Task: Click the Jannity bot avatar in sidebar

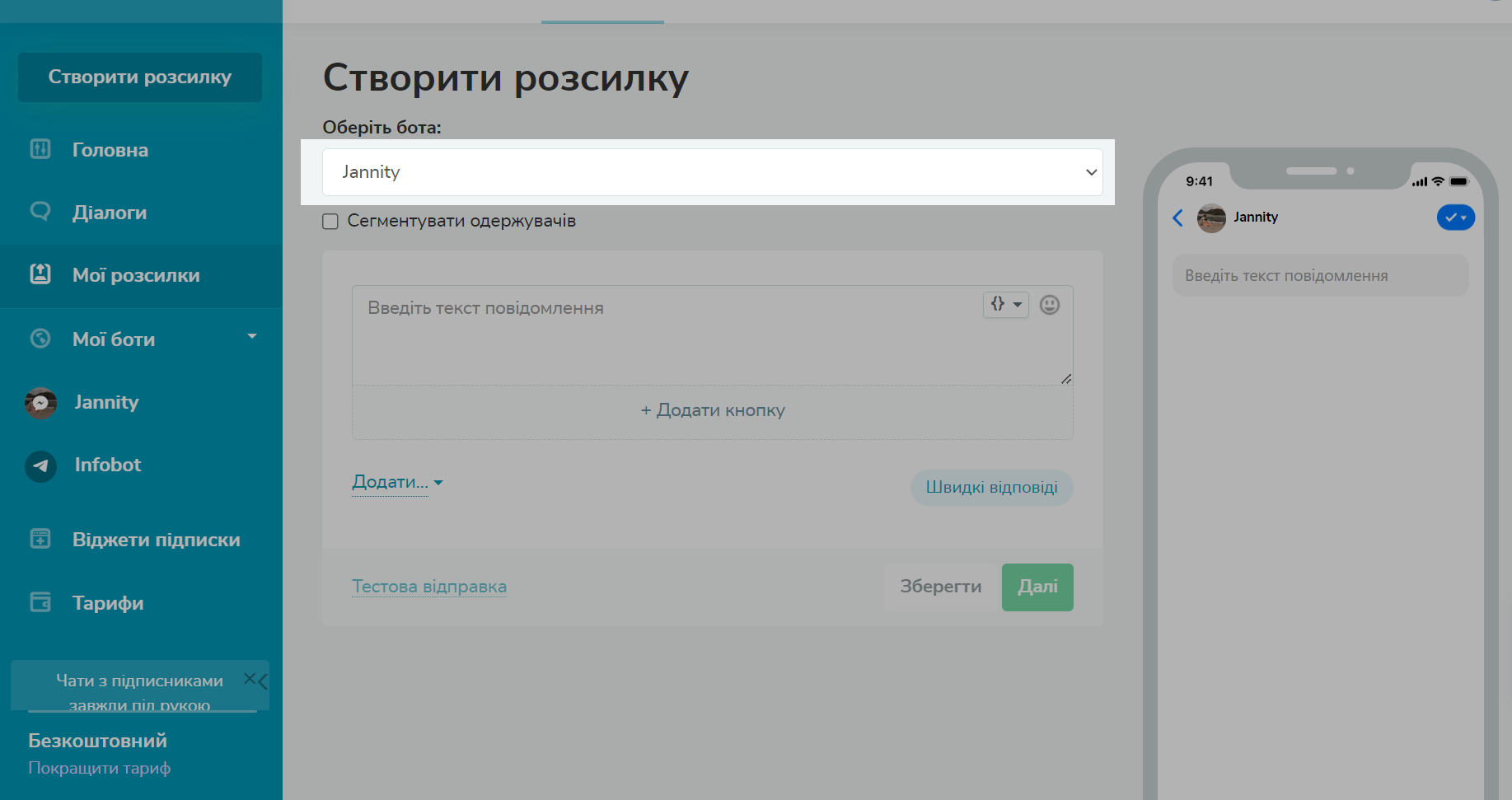Action: tap(40, 403)
